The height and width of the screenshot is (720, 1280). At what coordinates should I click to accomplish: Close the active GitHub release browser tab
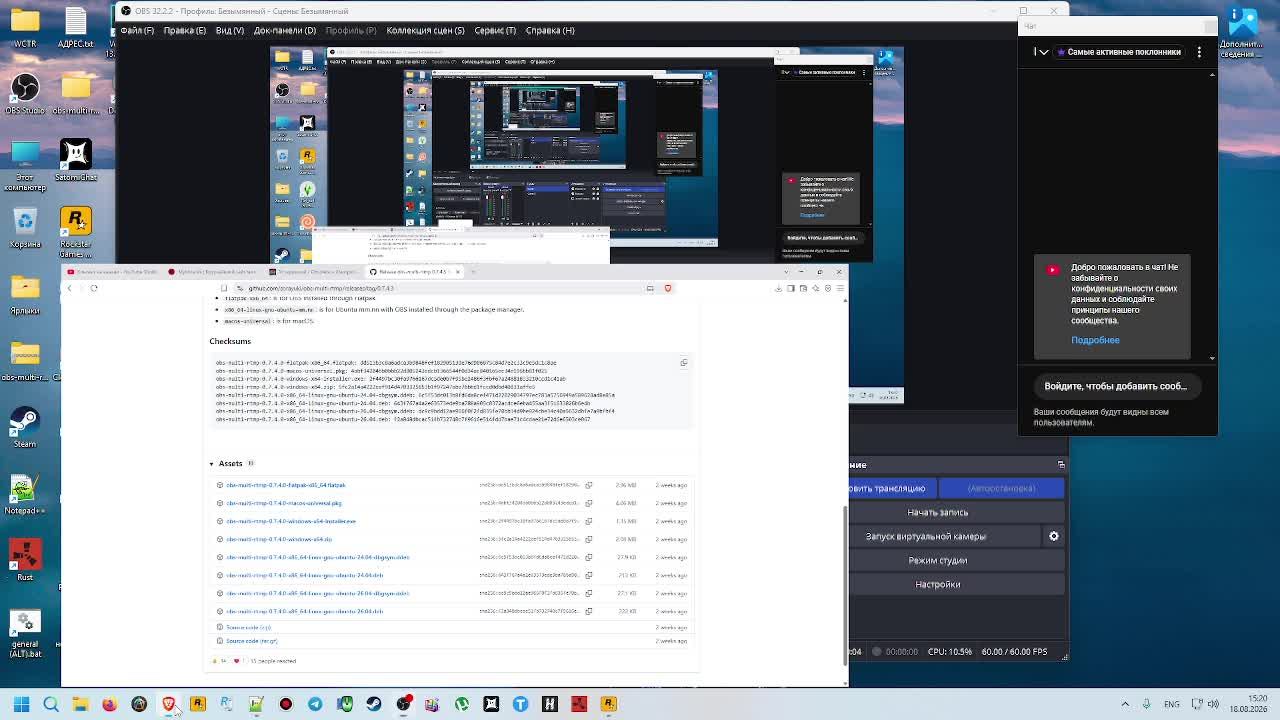click(458, 272)
